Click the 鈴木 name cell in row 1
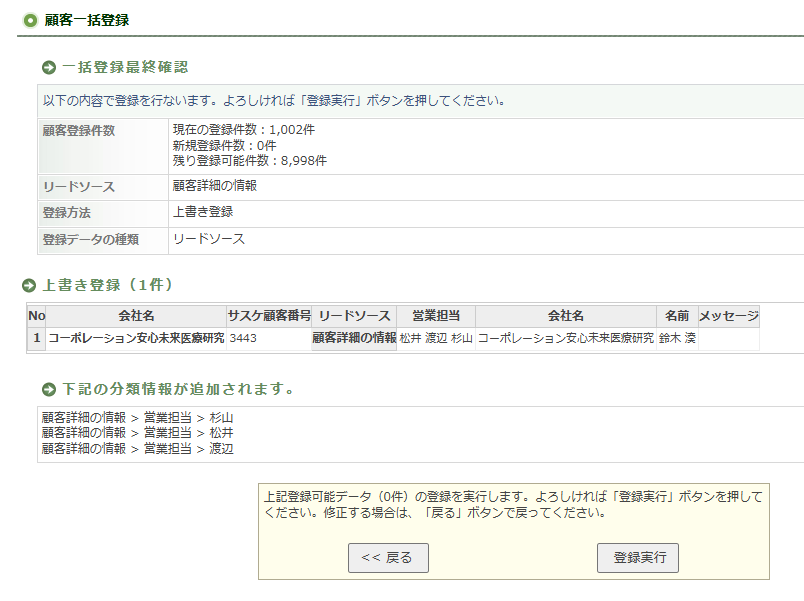804x601 pixels. (x=676, y=339)
